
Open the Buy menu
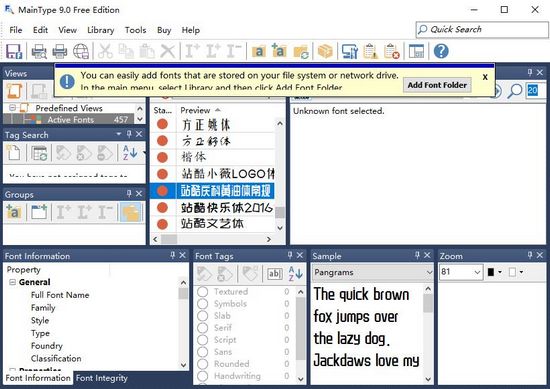(164, 30)
